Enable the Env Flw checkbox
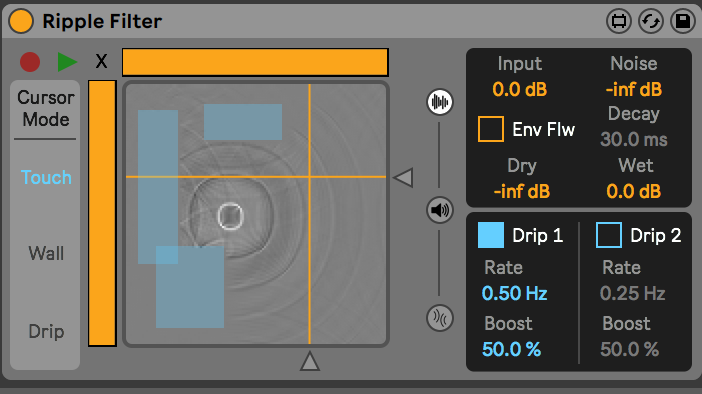 tap(491, 129)
